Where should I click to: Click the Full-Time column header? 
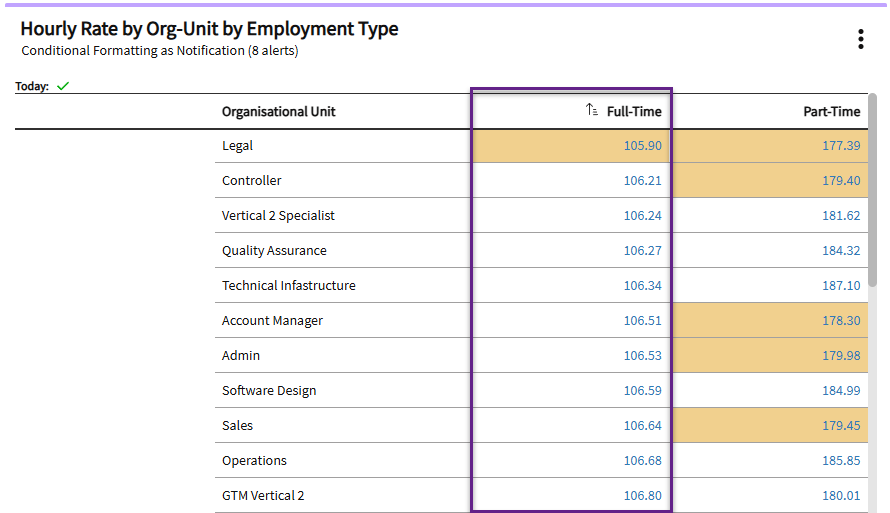[x=634, y=112]
